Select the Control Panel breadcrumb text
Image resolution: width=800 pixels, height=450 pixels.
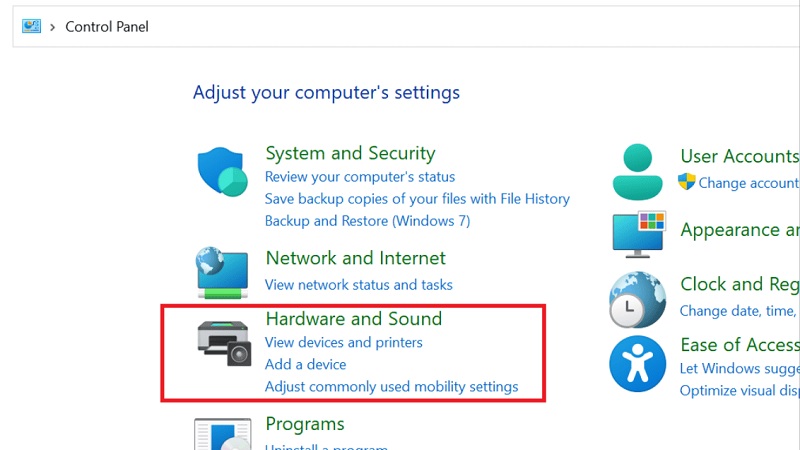[107, 27]
